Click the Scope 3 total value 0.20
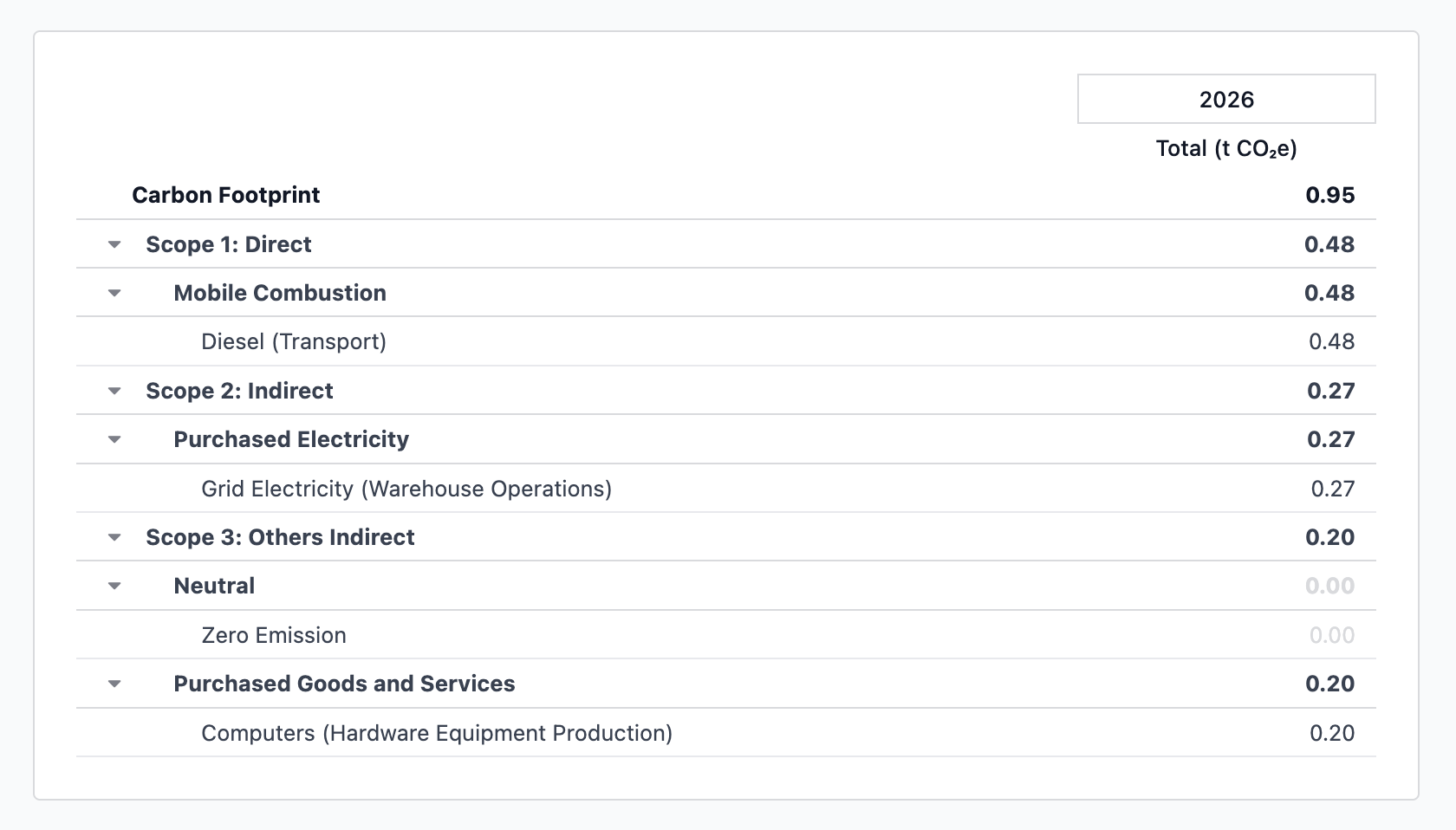The width and height of the screenshot is (1456, 830). click(1329, 538)
